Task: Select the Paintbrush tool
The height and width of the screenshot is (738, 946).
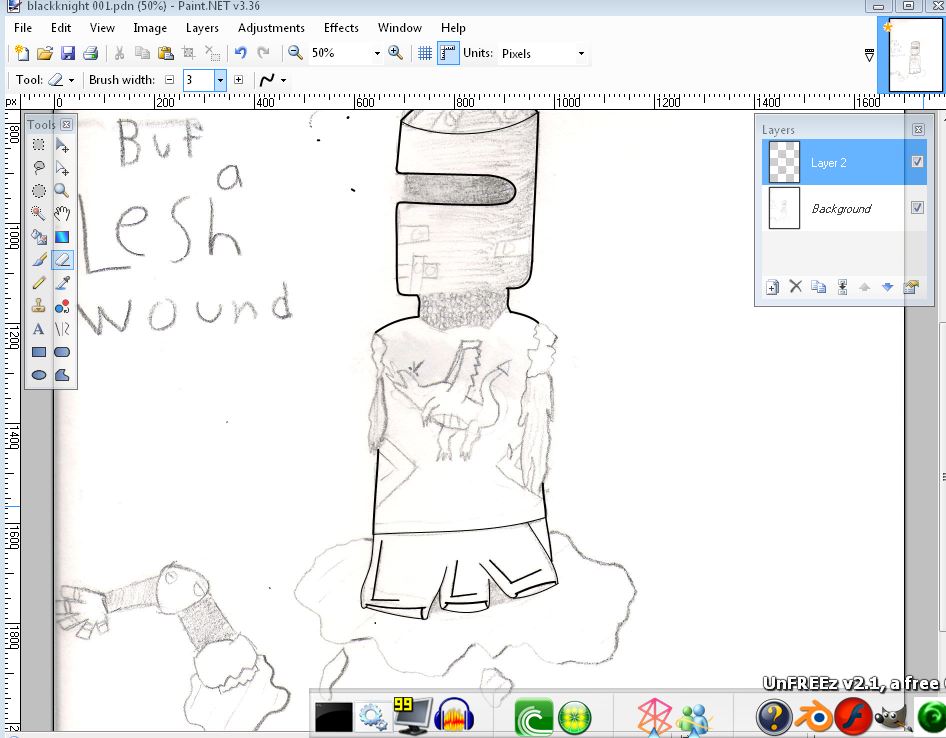Action: (x=39, y=259)
